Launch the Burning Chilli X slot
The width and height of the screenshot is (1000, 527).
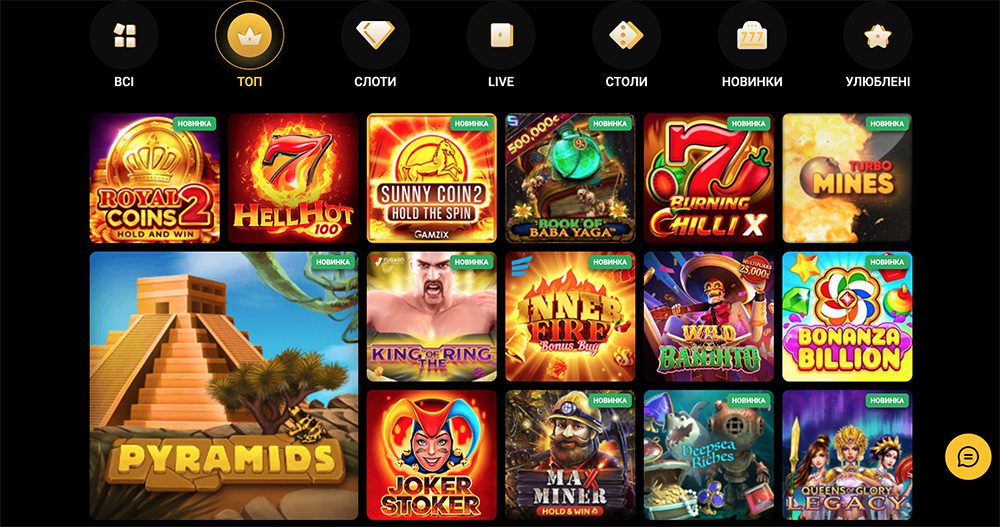(x=709, y=179)
